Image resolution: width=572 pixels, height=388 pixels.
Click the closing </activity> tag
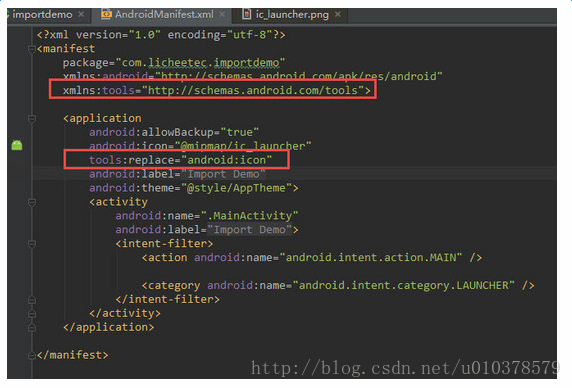[x=125, y=313]
